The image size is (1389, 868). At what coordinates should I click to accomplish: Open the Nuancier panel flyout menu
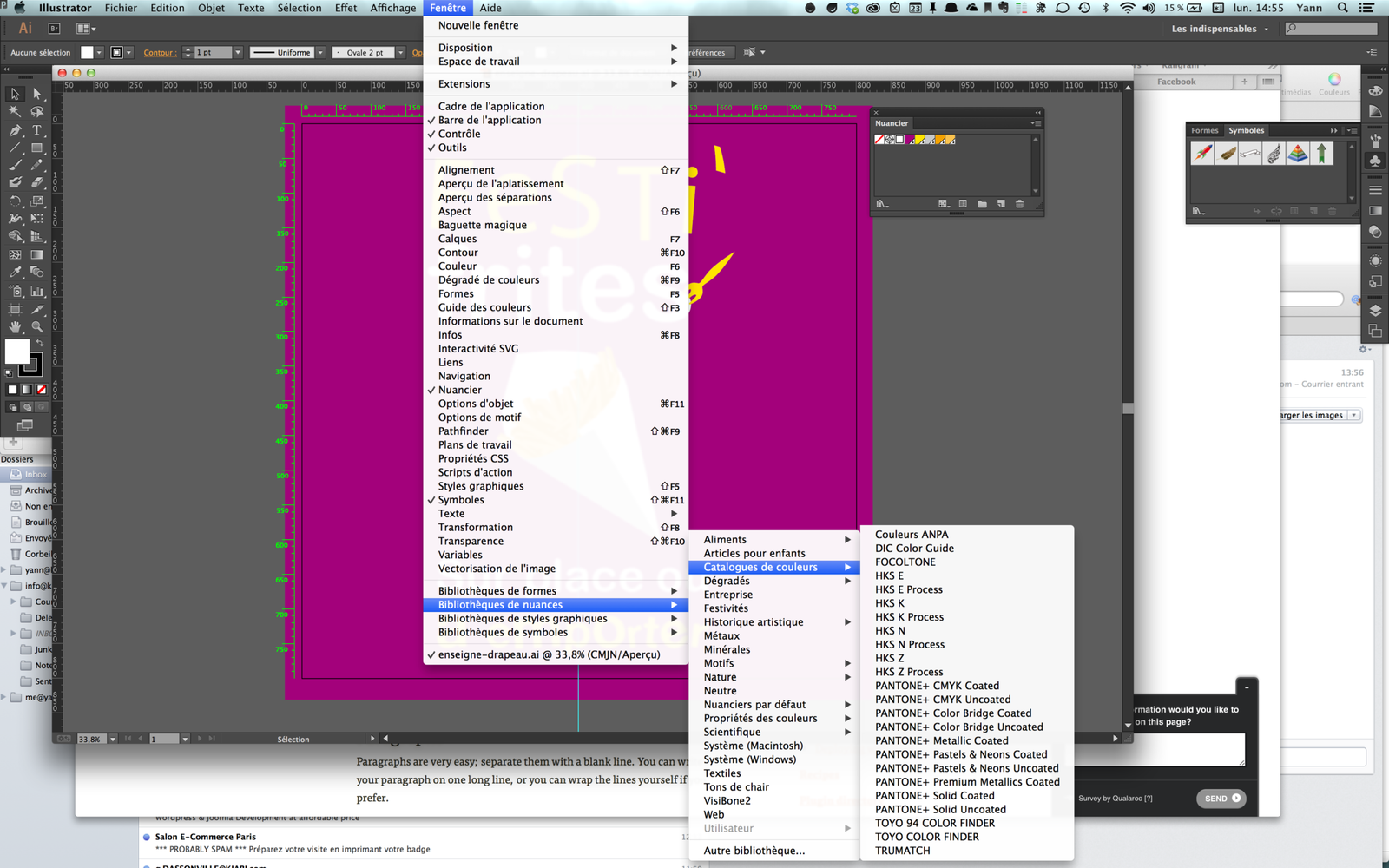(x=1035, y=123)
